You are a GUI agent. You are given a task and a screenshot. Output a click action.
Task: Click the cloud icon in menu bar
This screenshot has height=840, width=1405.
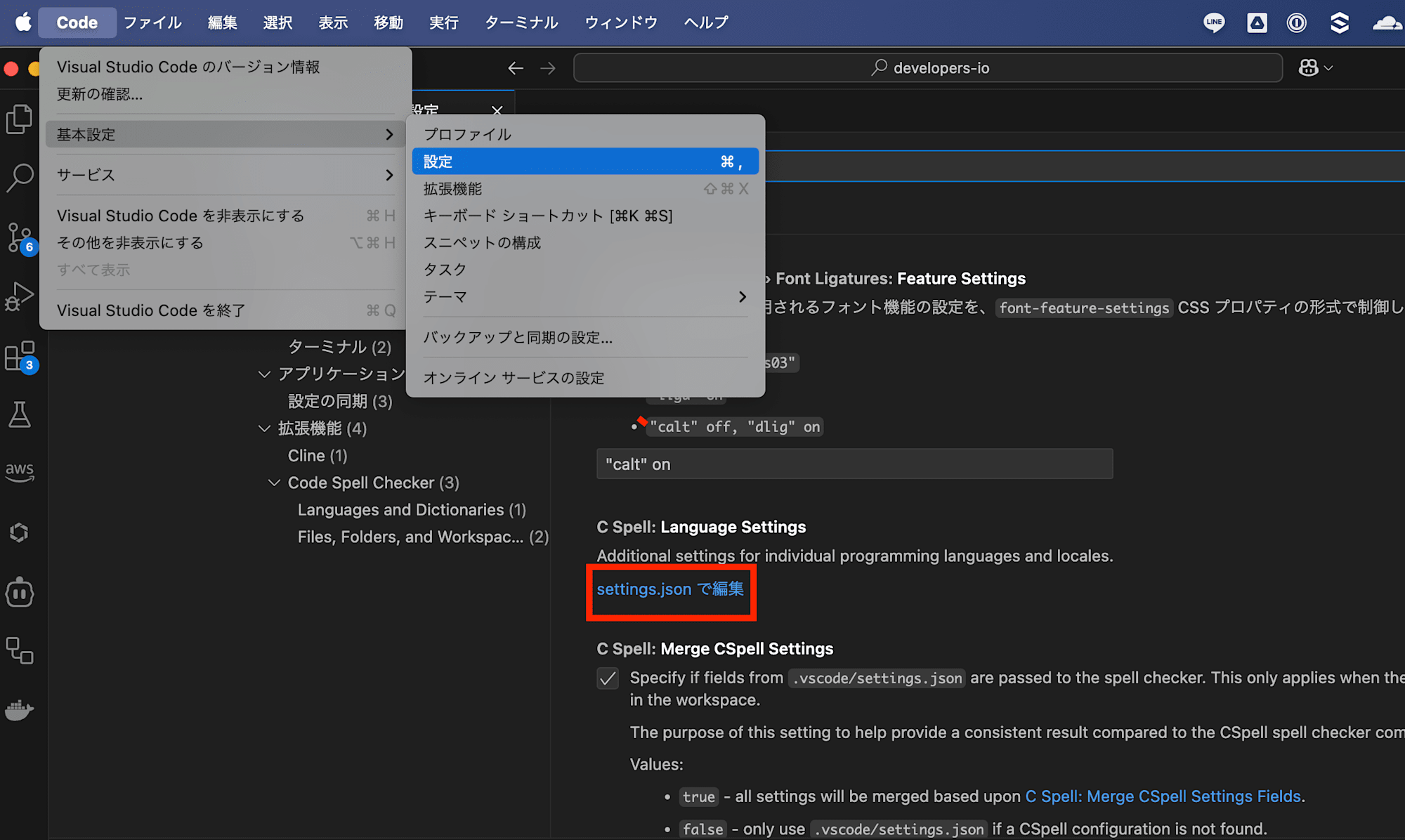tap(1387, 22)
